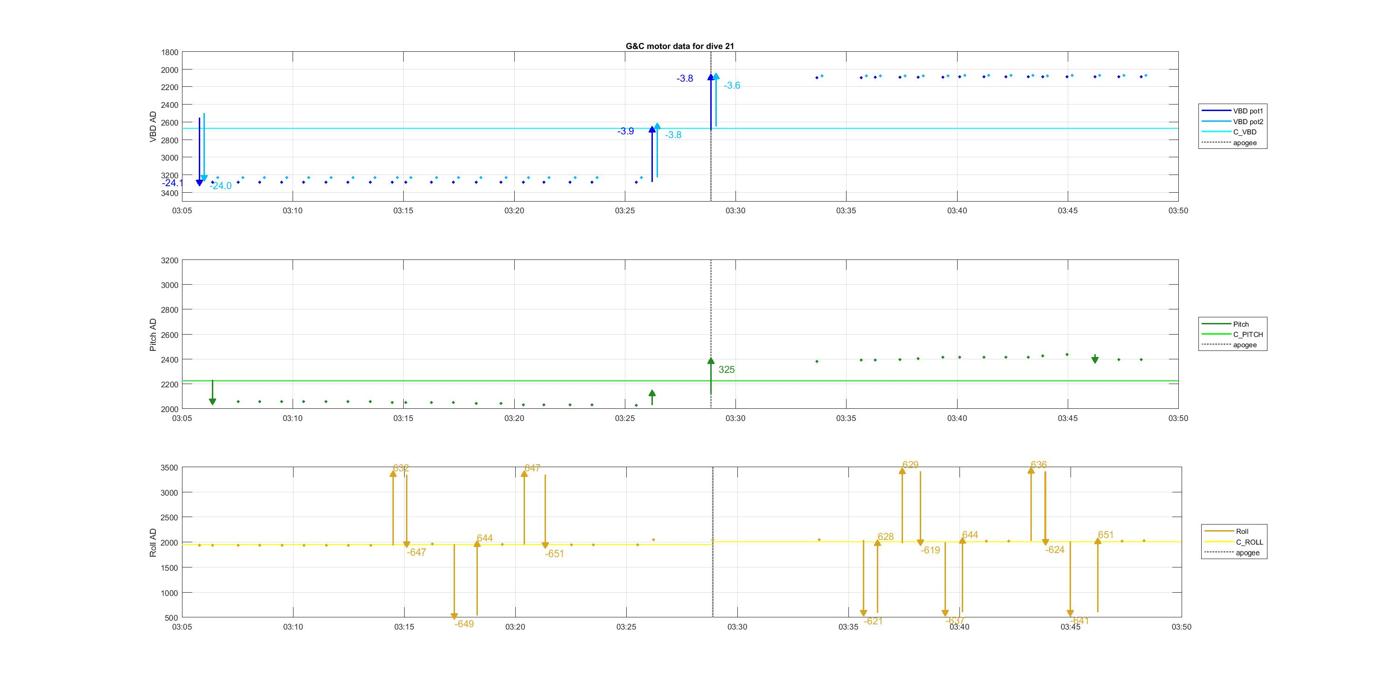
Task: Click the '628' roll annotation
Action: pyautogui.click(x=886, y=537)
